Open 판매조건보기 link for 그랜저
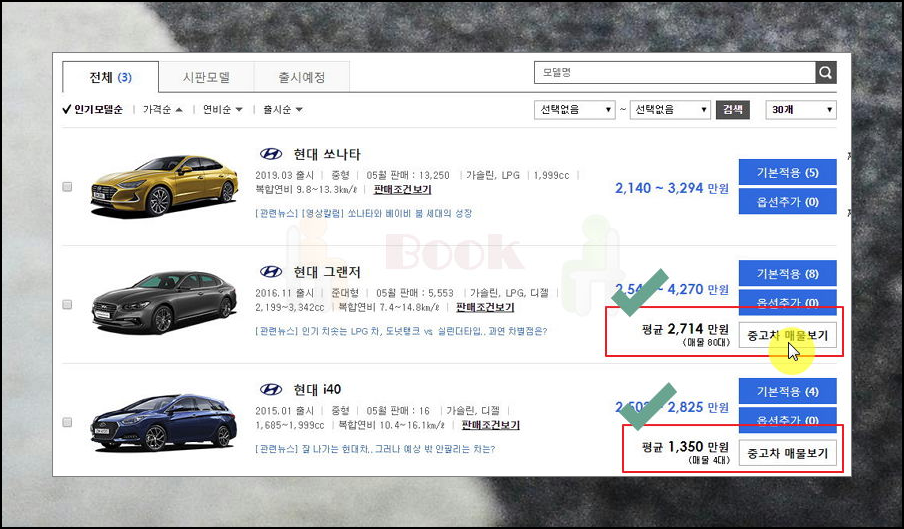Image resolution: width=904 pixels, height=529 pixels. tap(485, 307)
